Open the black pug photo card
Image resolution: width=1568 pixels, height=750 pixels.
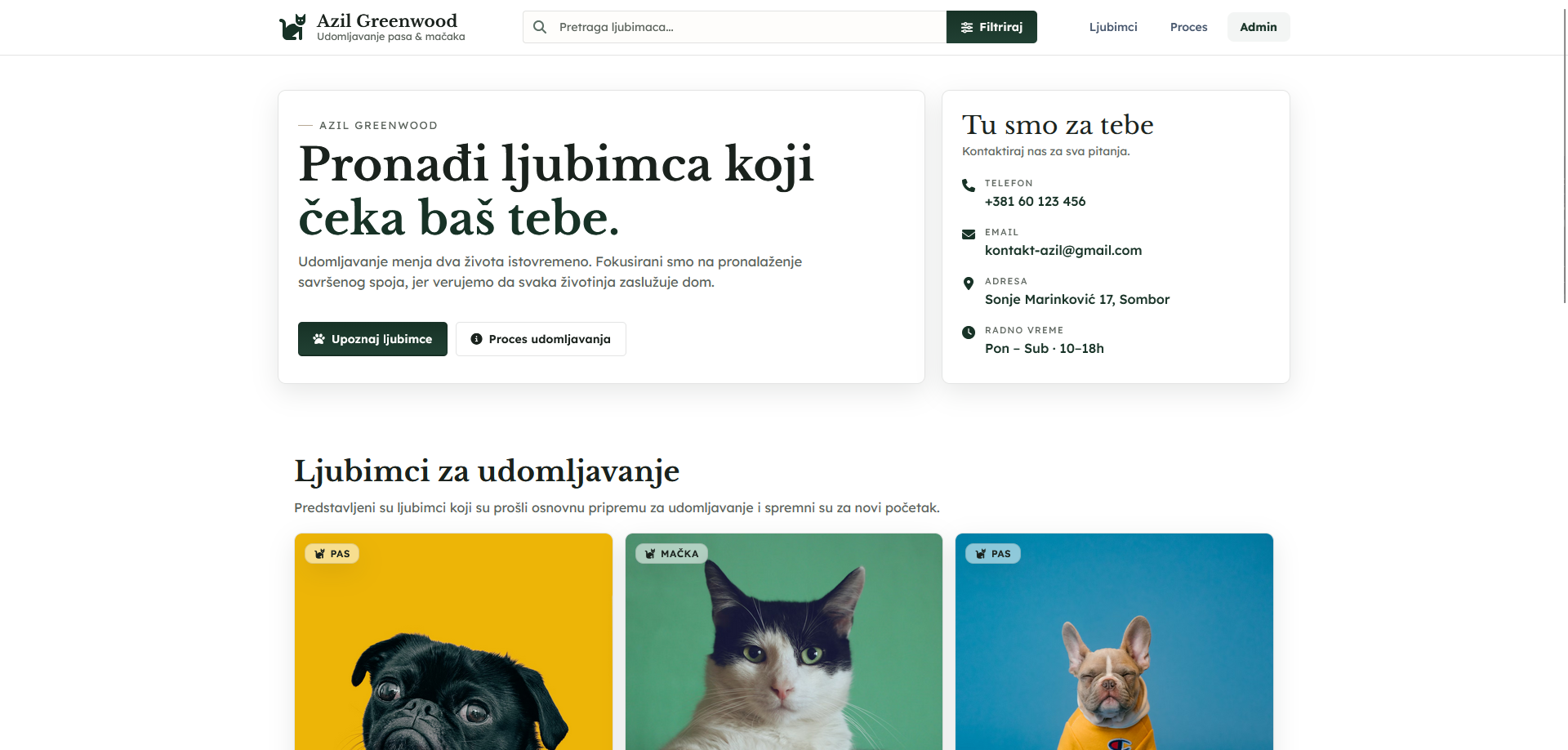pyautogui.click(x=453, y=642)
